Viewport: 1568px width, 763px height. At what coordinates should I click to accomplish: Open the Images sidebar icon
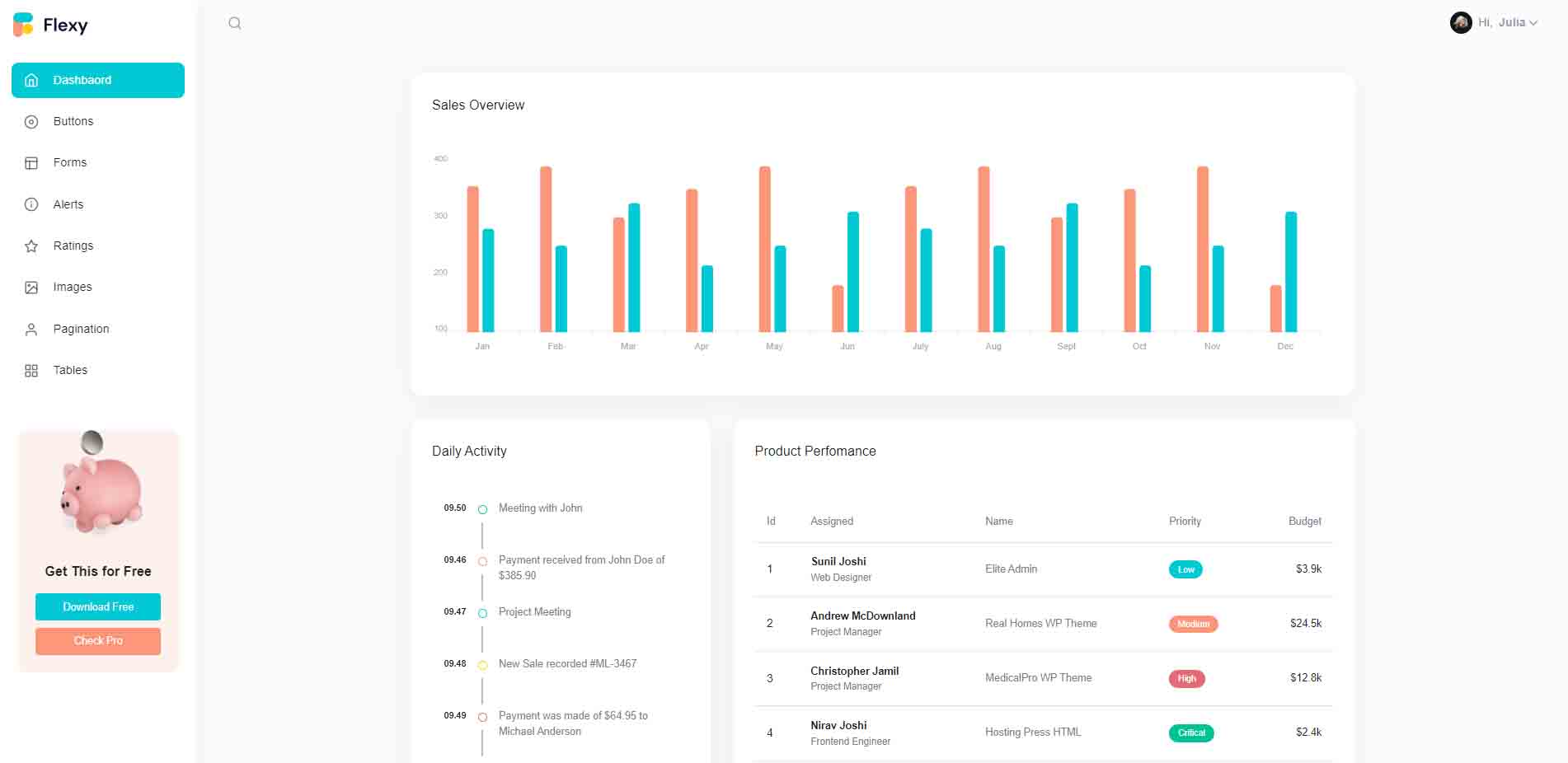31,287
